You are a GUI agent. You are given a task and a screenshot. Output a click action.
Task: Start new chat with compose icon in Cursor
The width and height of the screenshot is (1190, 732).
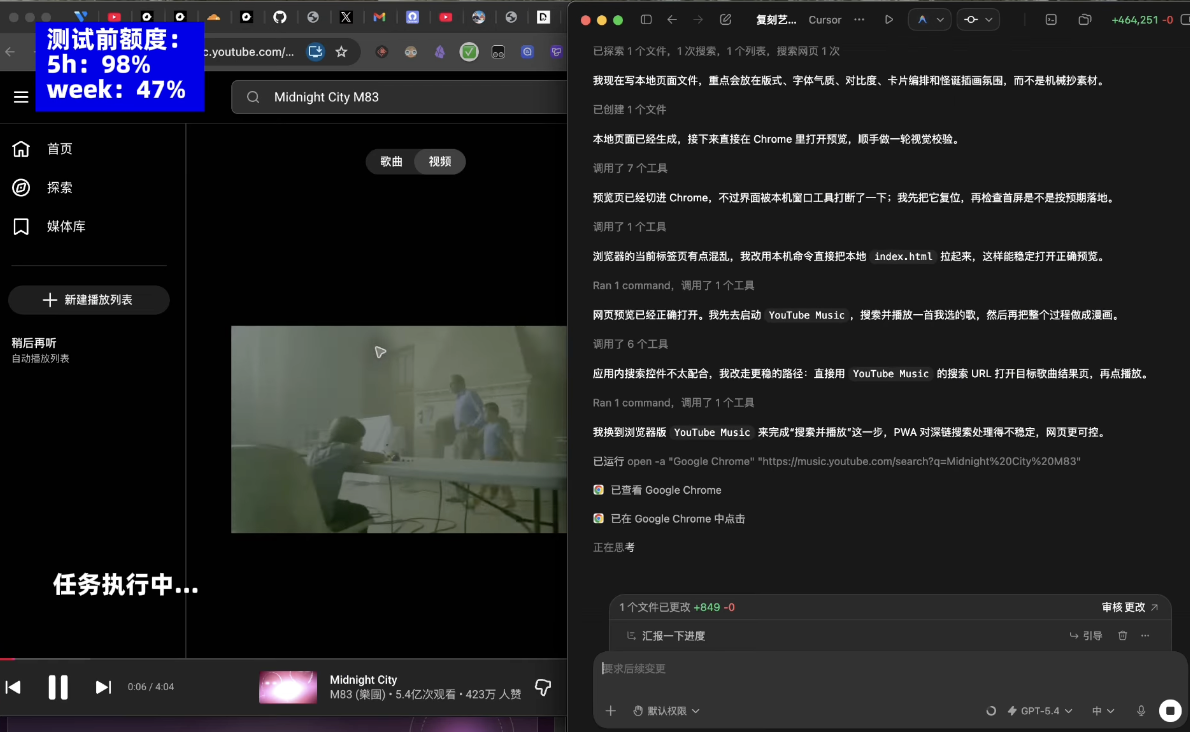point(726,20)
